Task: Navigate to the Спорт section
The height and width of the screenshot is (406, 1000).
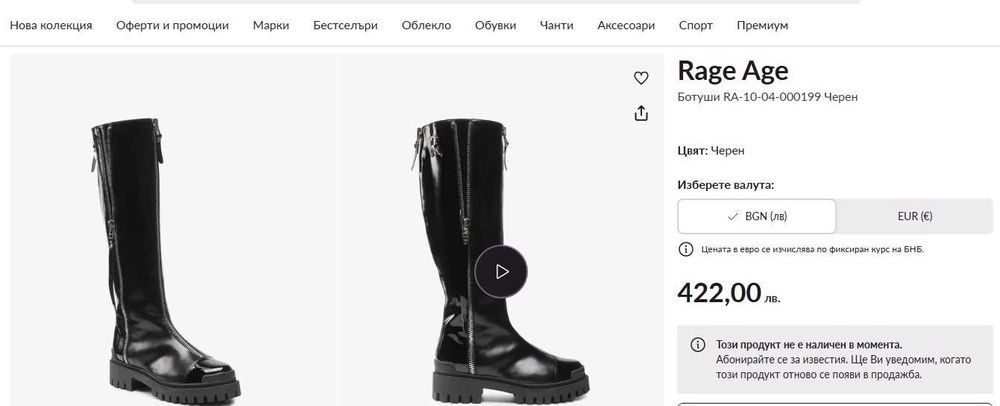Action: click(695, 25)
